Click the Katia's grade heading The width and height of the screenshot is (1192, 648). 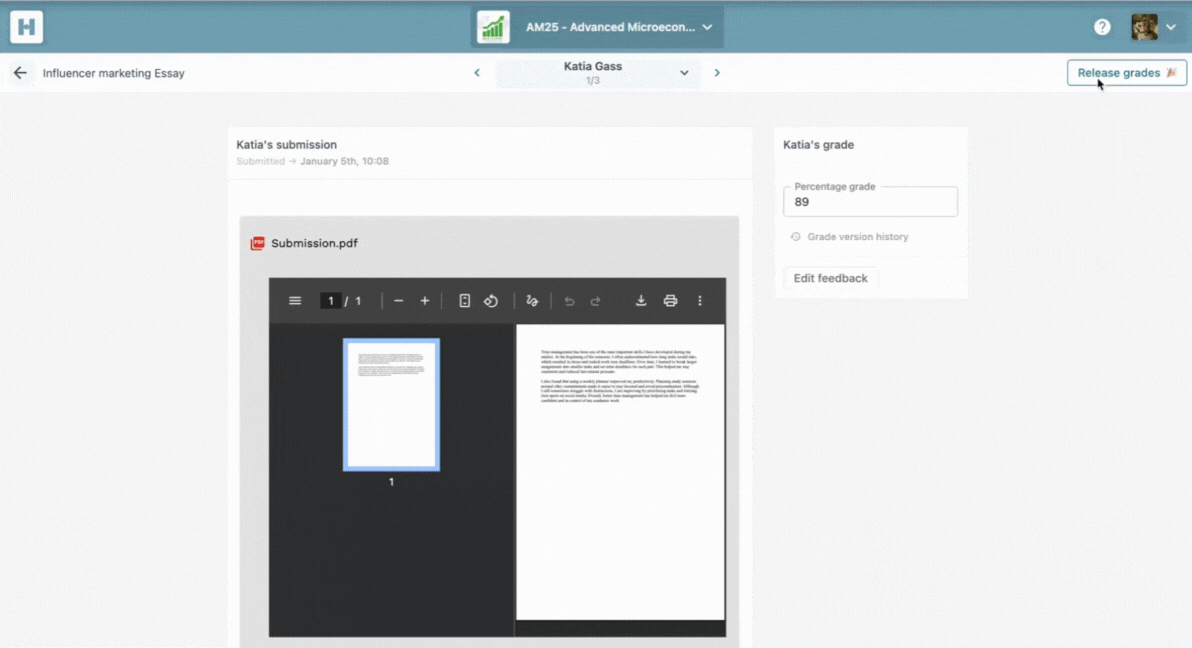pos(819,145)
